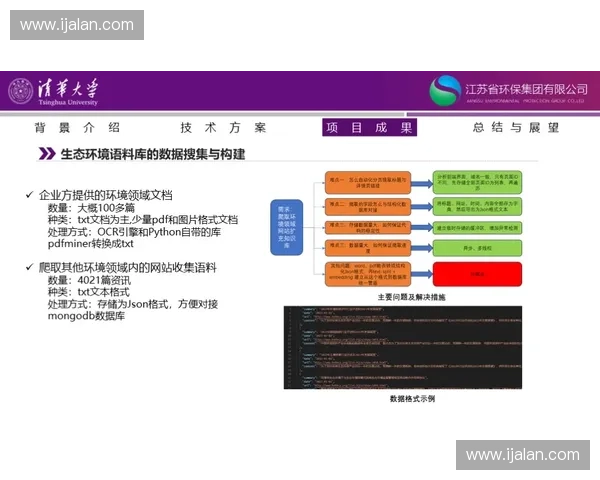
Task: Click the caption 数据格式示例
Action: tap(412, 398)
